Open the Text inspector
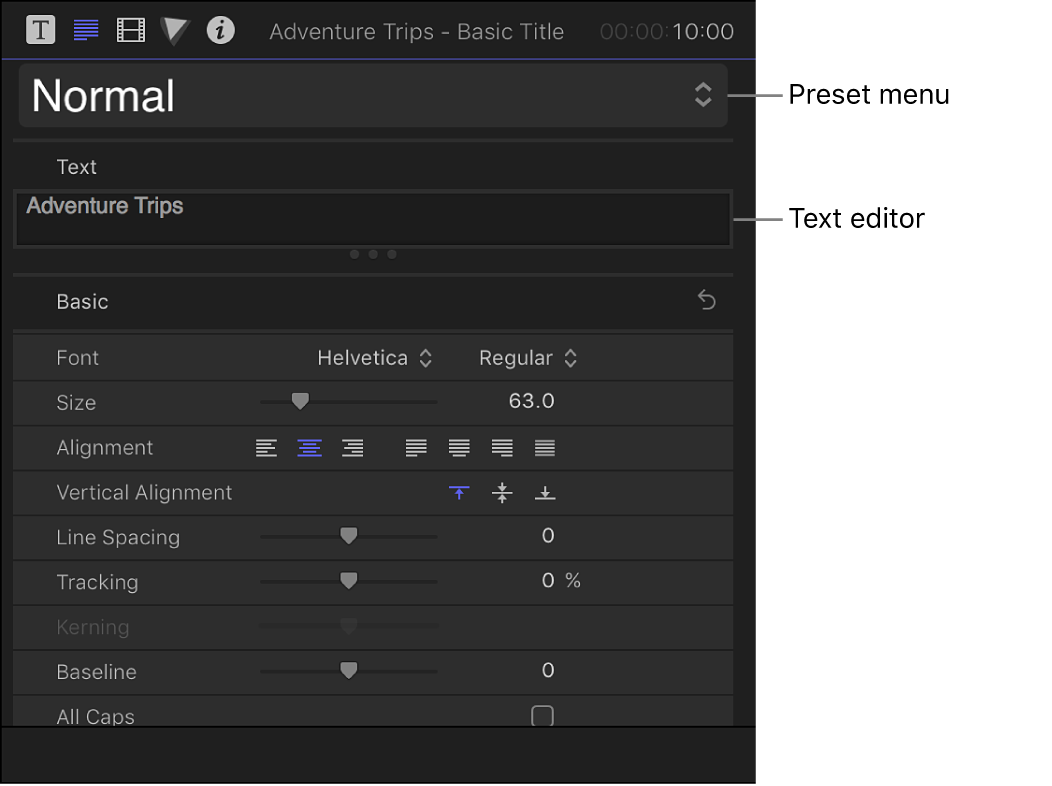This screenshot has width=1052, height=786. tap(40, 30)
